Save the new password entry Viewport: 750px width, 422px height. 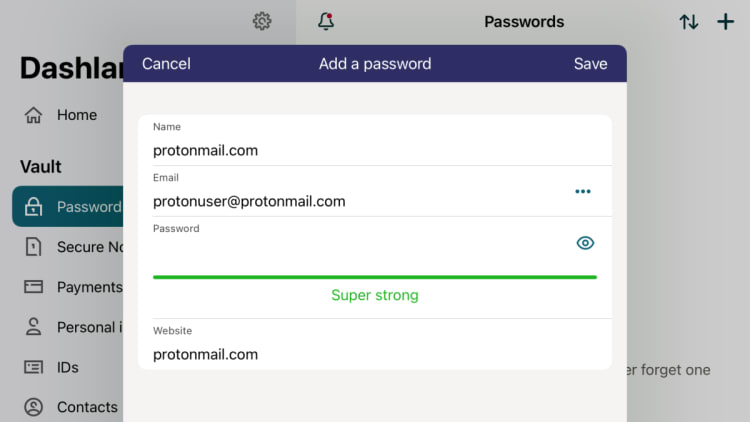[x=590, y=63]
